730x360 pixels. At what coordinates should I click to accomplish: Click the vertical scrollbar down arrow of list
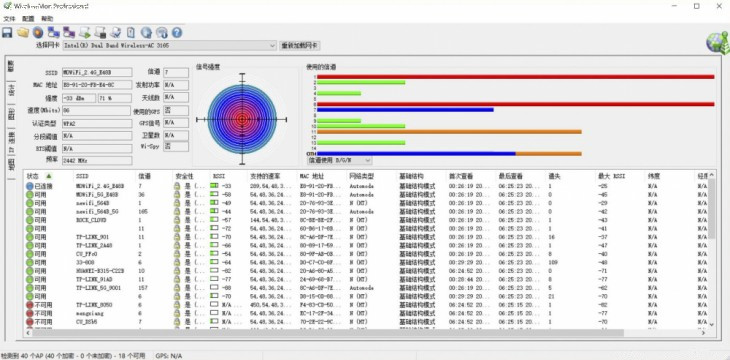pyautogui.click(x=711, y=324)
